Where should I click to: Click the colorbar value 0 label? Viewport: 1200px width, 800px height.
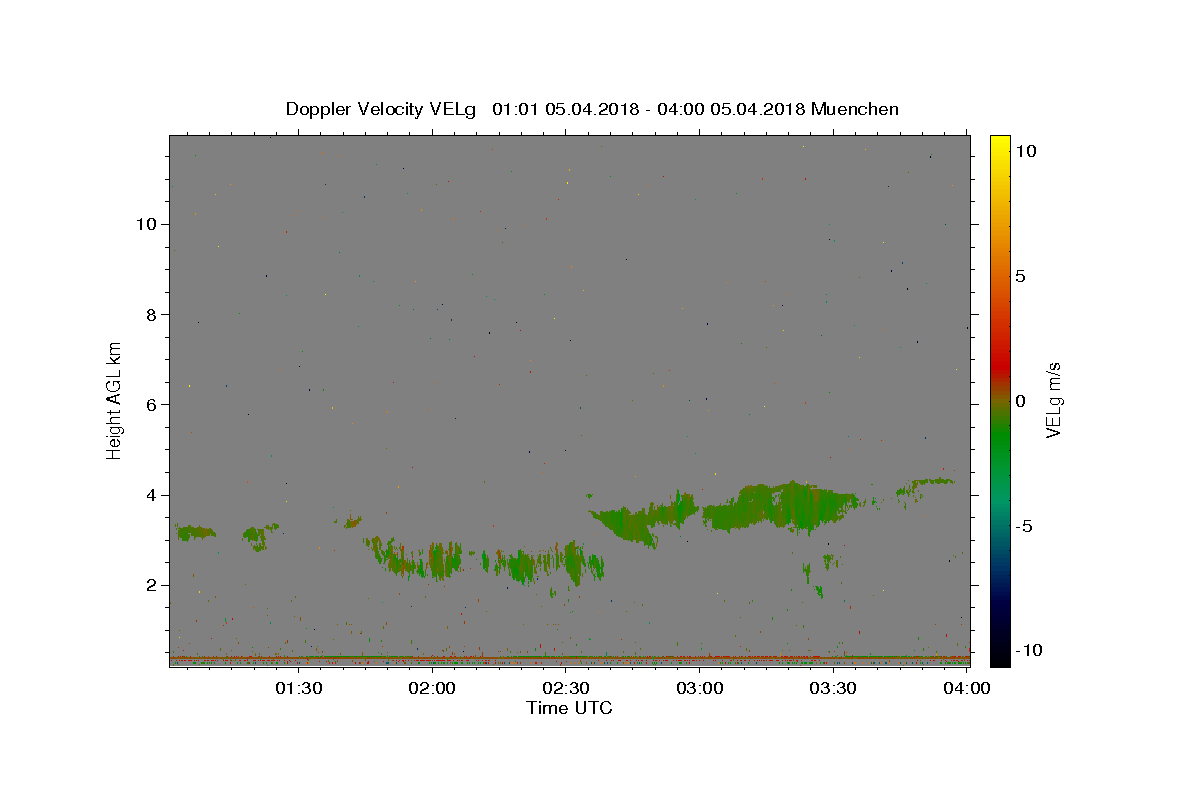[1021, 401]
